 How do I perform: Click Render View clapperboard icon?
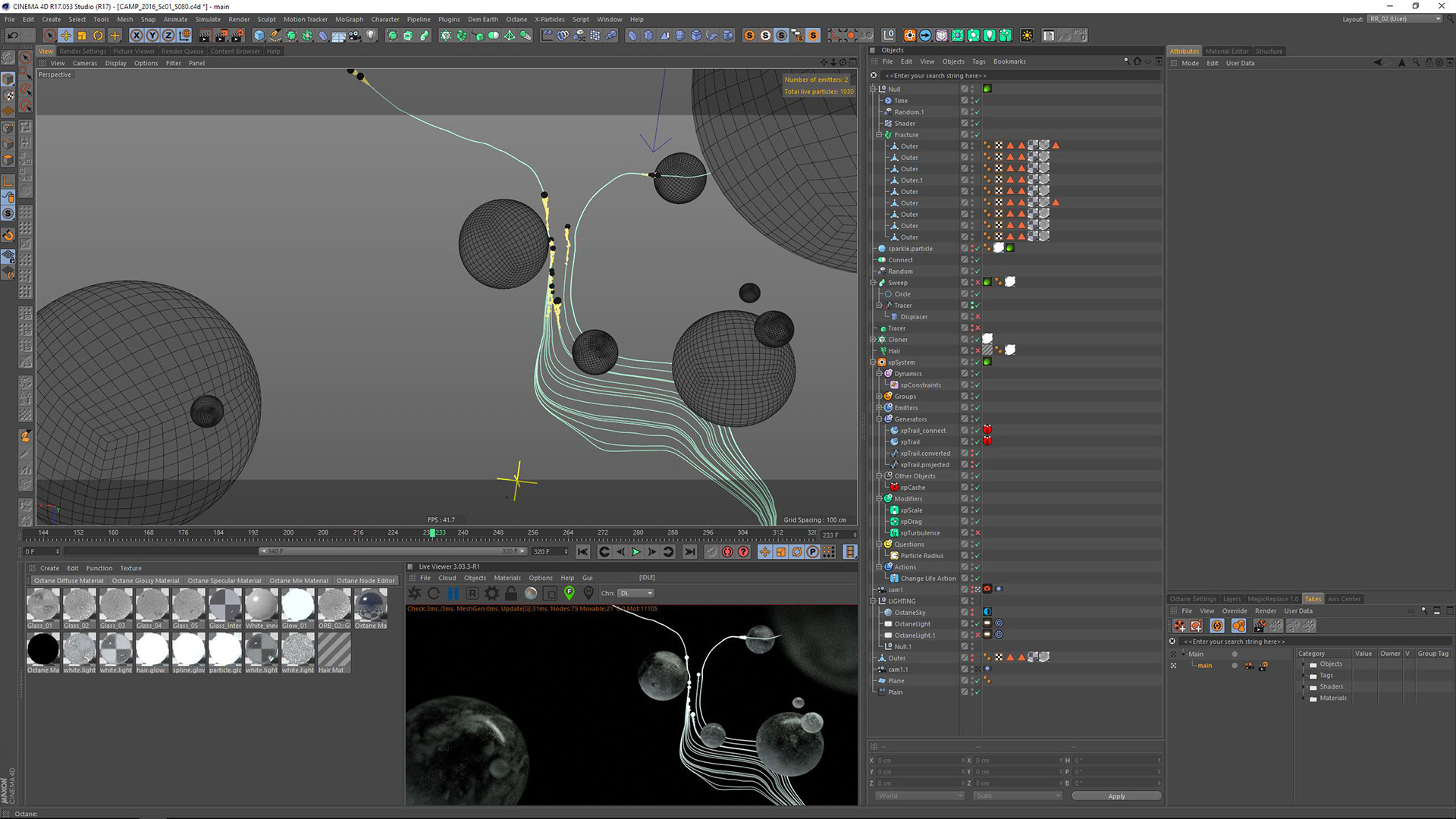point(204,35)
